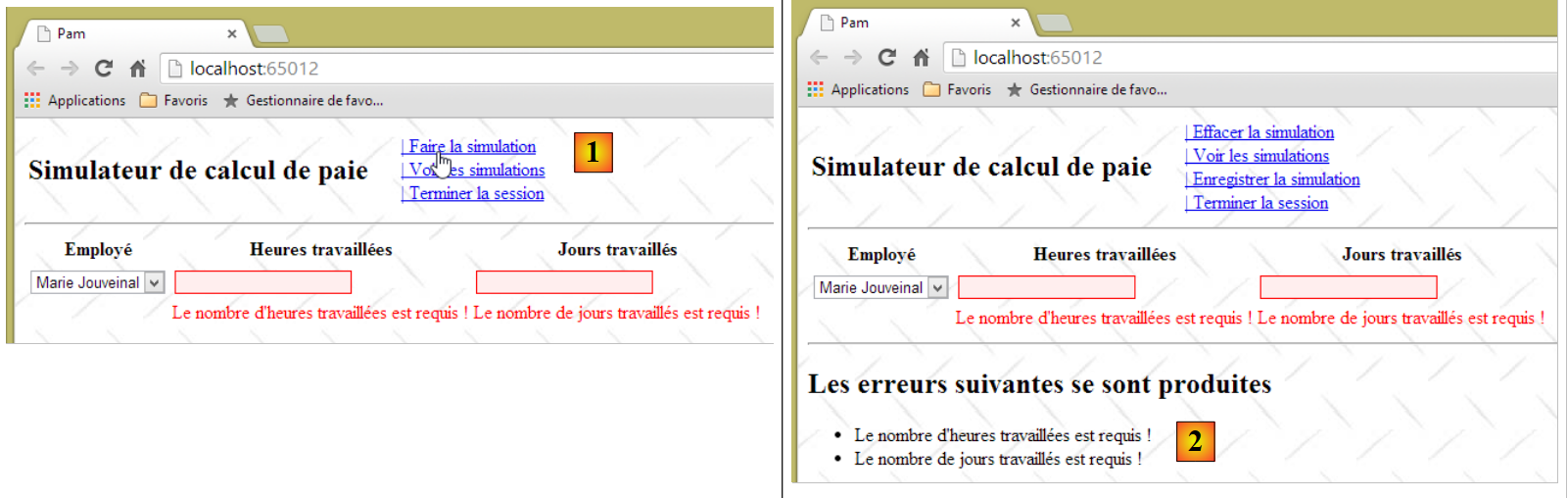1568x498 pixels.
Task: Click reload icon in left browser window
Action: (x=103, y=69)
